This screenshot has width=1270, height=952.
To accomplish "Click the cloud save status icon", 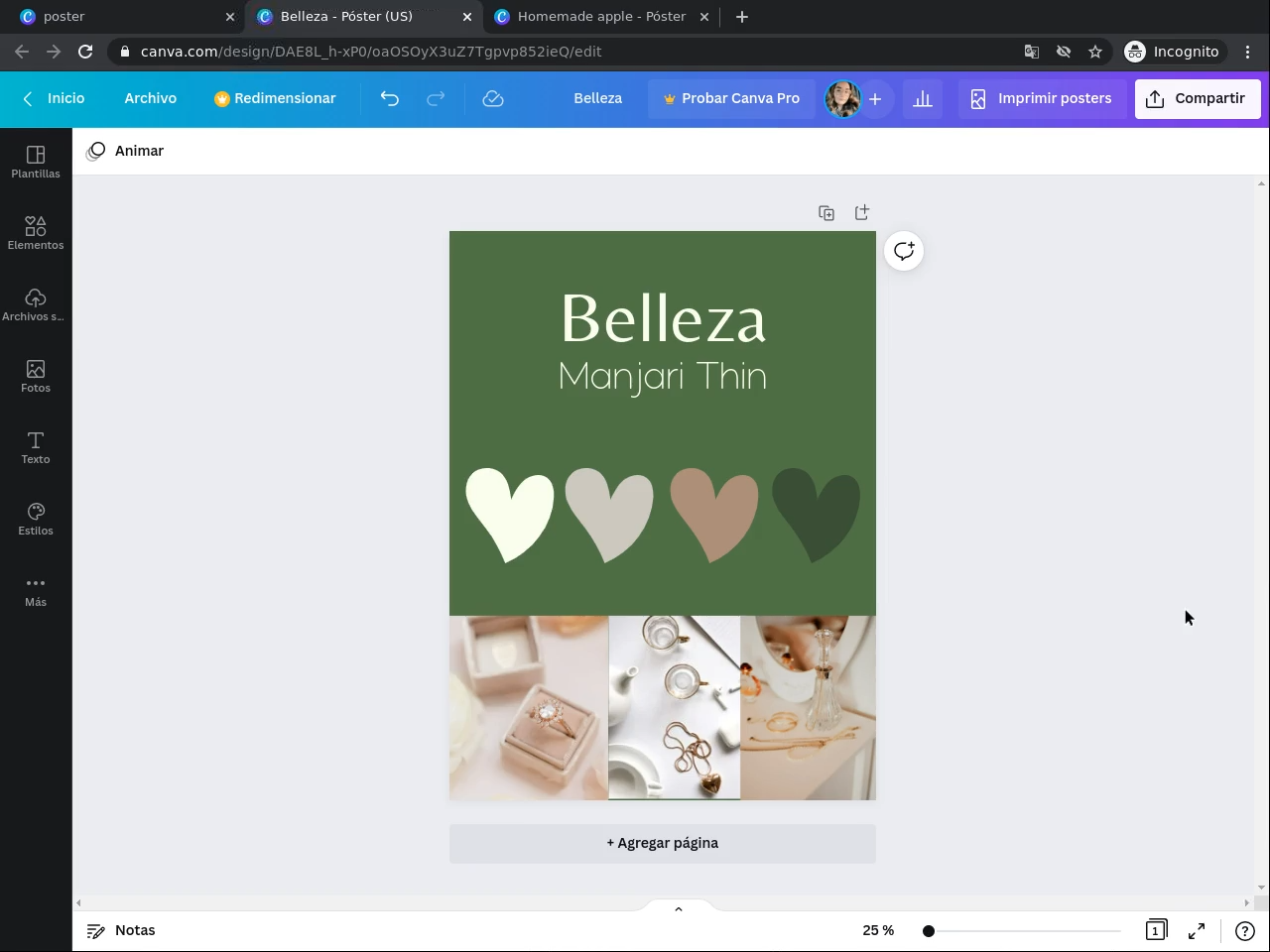I will click(x=493, y=98).
